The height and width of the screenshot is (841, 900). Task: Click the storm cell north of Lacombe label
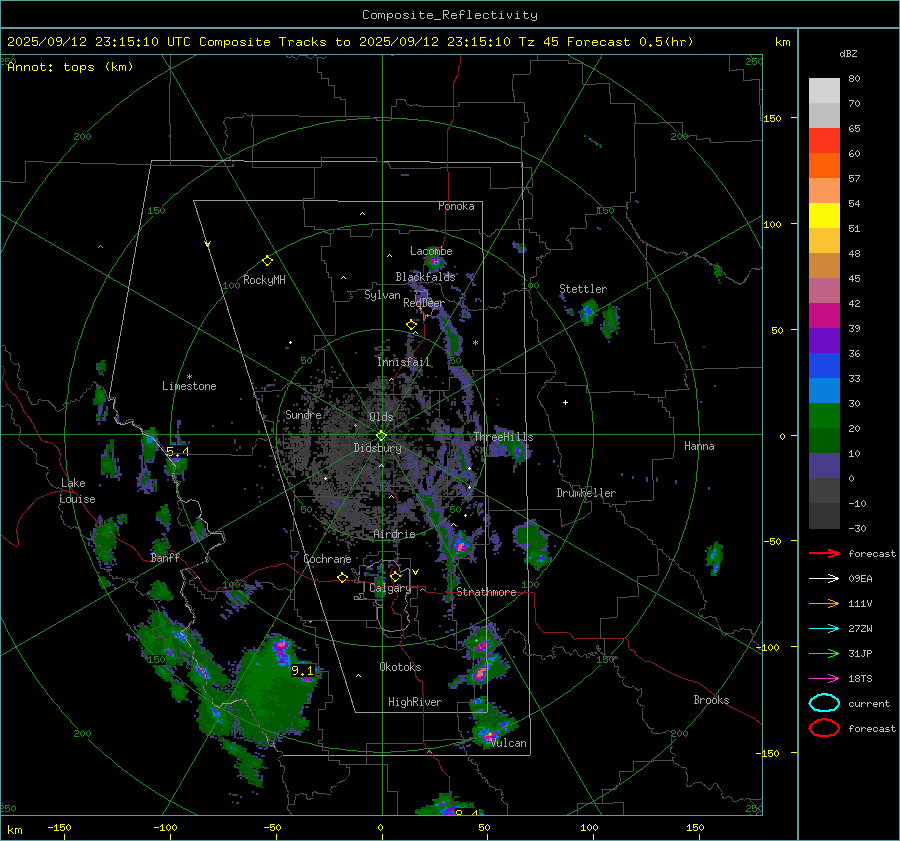pyautogui.click(x=435, y=262)
